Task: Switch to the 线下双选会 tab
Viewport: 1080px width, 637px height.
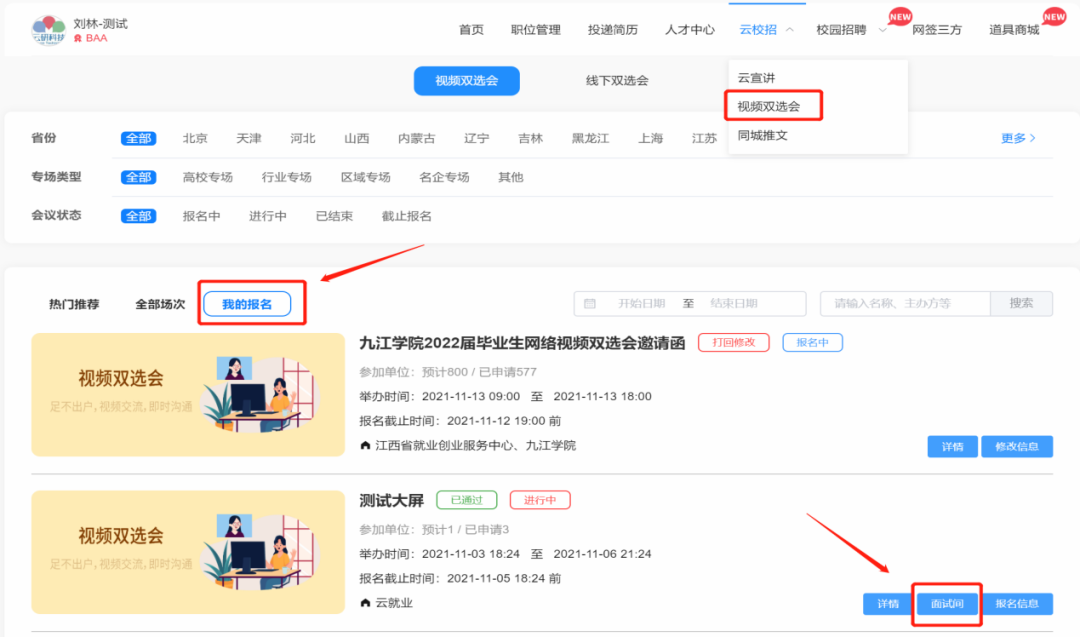Action: coord(617,81)
